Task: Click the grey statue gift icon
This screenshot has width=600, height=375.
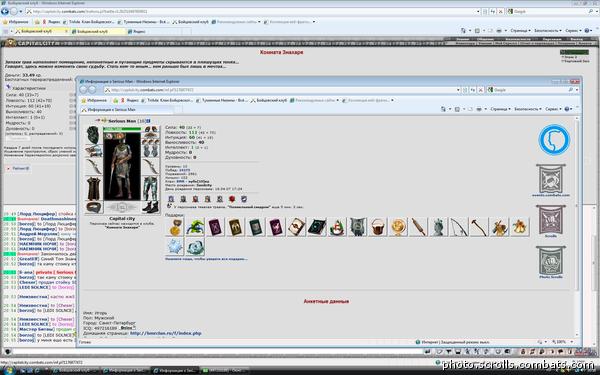Action: pyautogui.click(x=439, y=227)
